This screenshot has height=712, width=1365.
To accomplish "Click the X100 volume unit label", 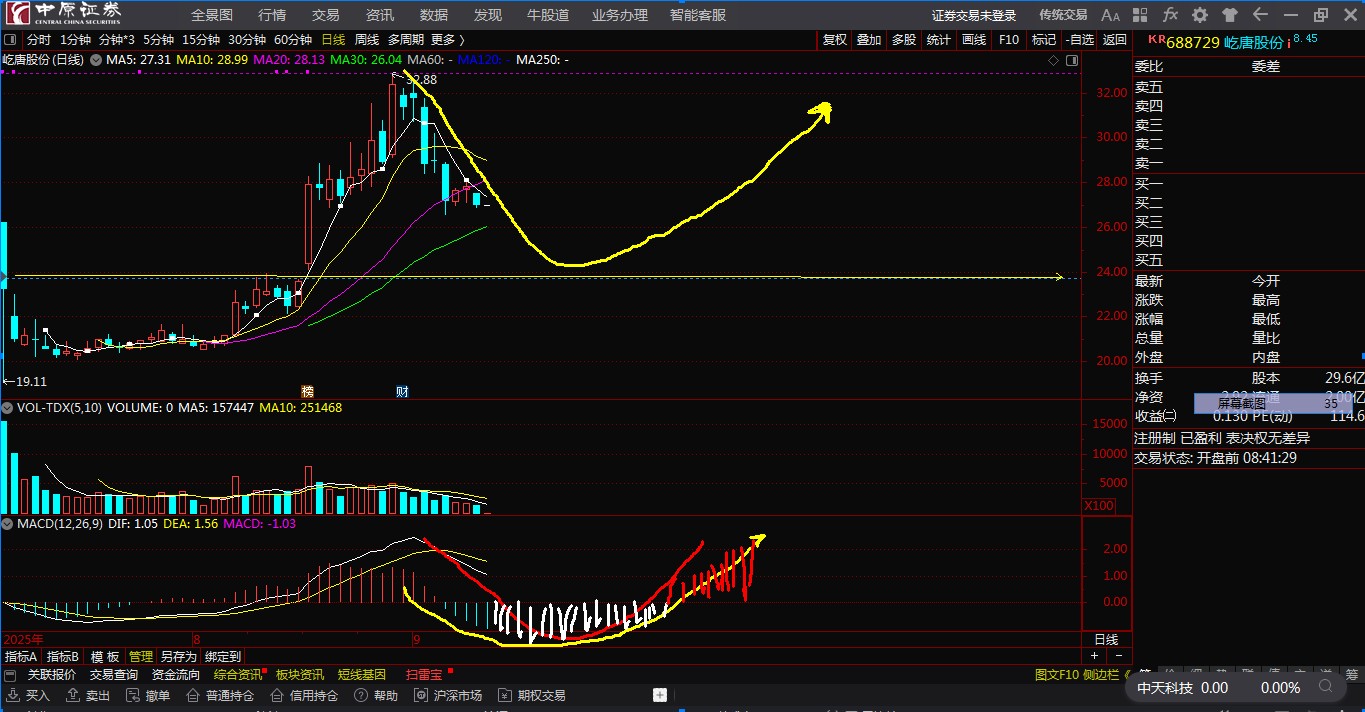I will [x=1099, y=506].
